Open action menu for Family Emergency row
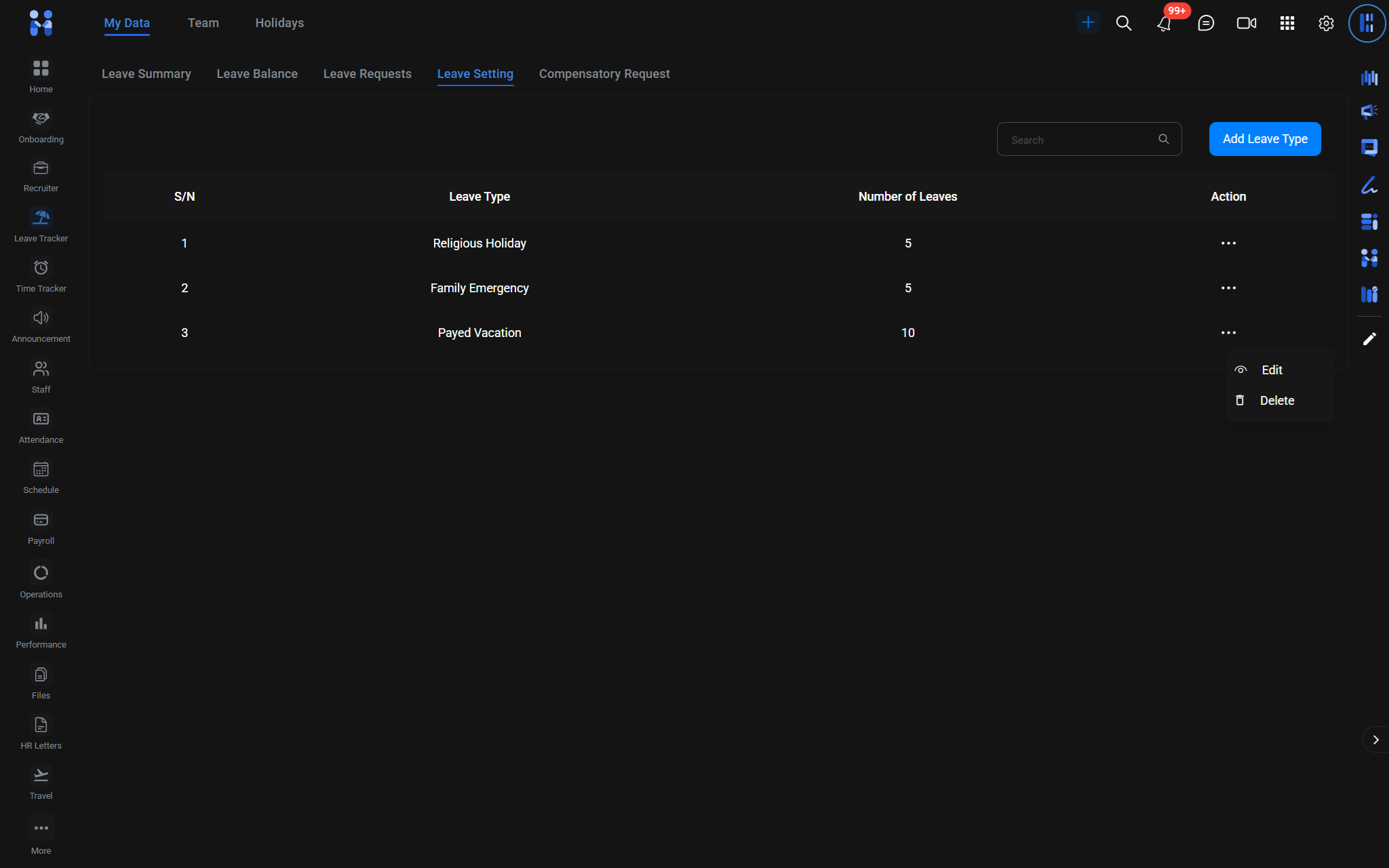The image size is (1389, 868). (1228, 288)
